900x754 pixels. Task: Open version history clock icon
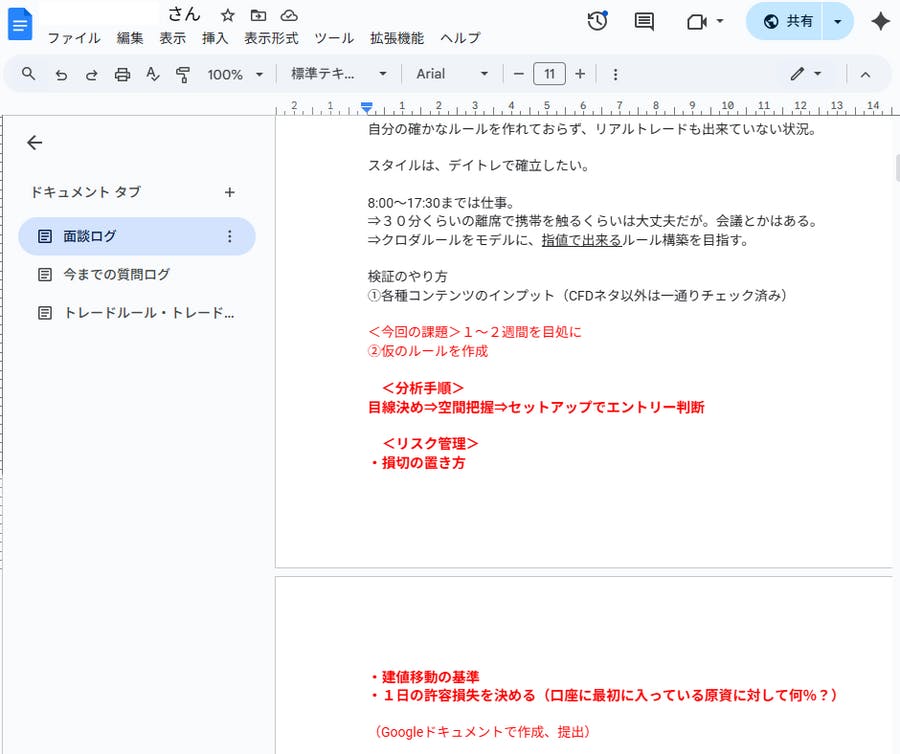[x=597, y=21]
